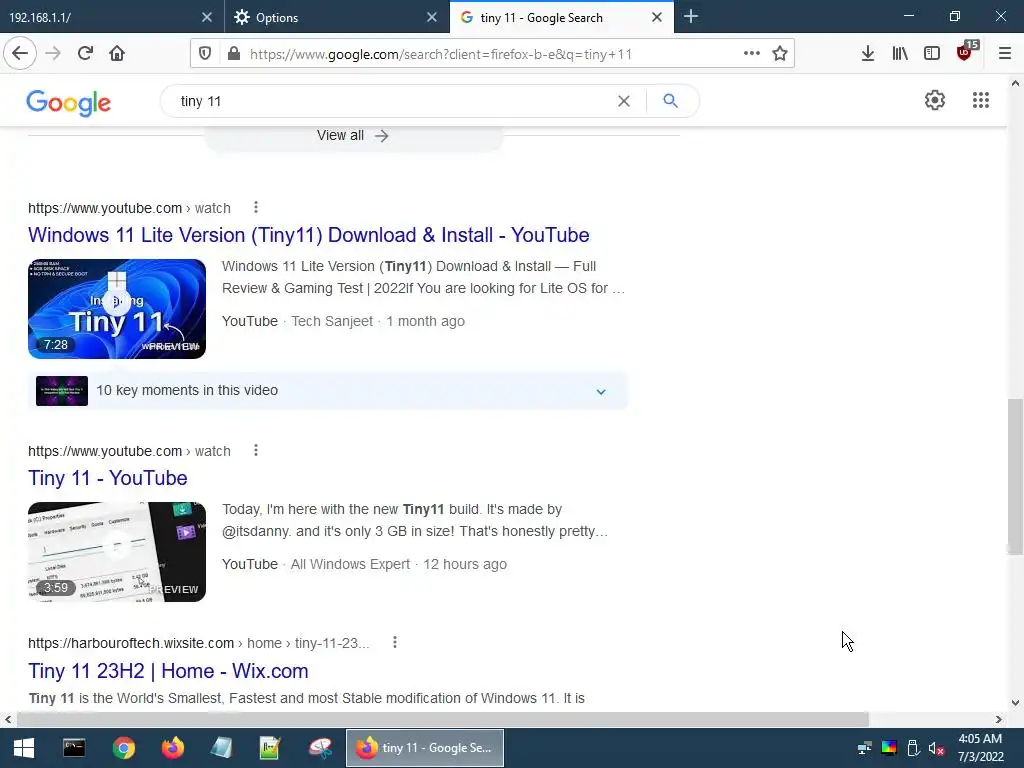The width and height of the screenshot is (1024, 768).
Task: Close the 192.168.1.1 tab
Action: point(207,18)
